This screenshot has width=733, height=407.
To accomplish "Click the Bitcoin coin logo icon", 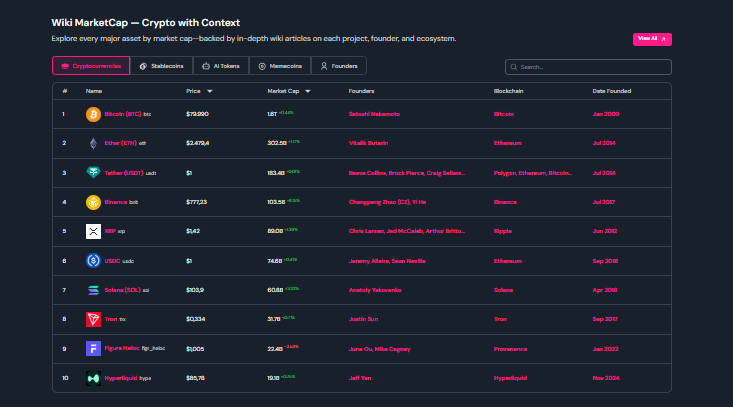I will [x=93, y=114].
